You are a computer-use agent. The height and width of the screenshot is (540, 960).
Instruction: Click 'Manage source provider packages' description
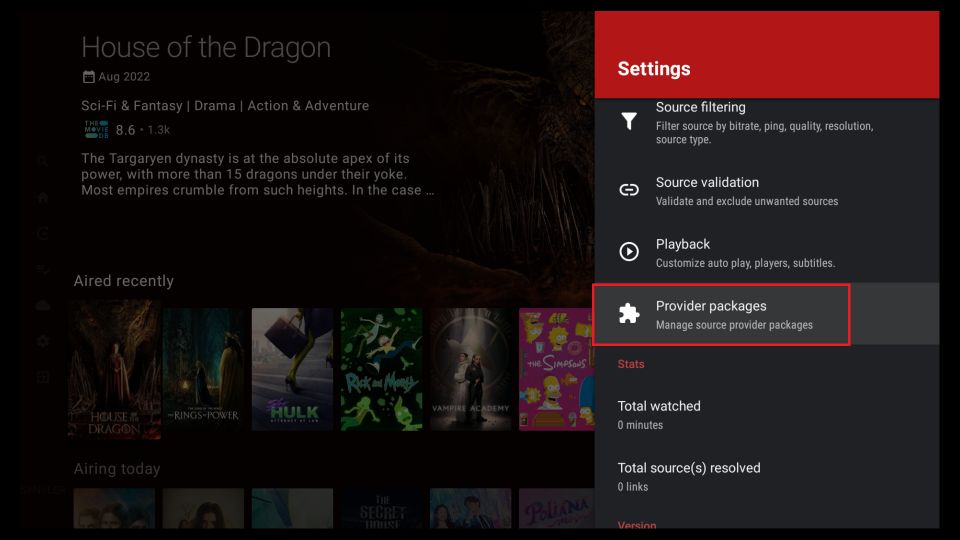coord(734,325)
